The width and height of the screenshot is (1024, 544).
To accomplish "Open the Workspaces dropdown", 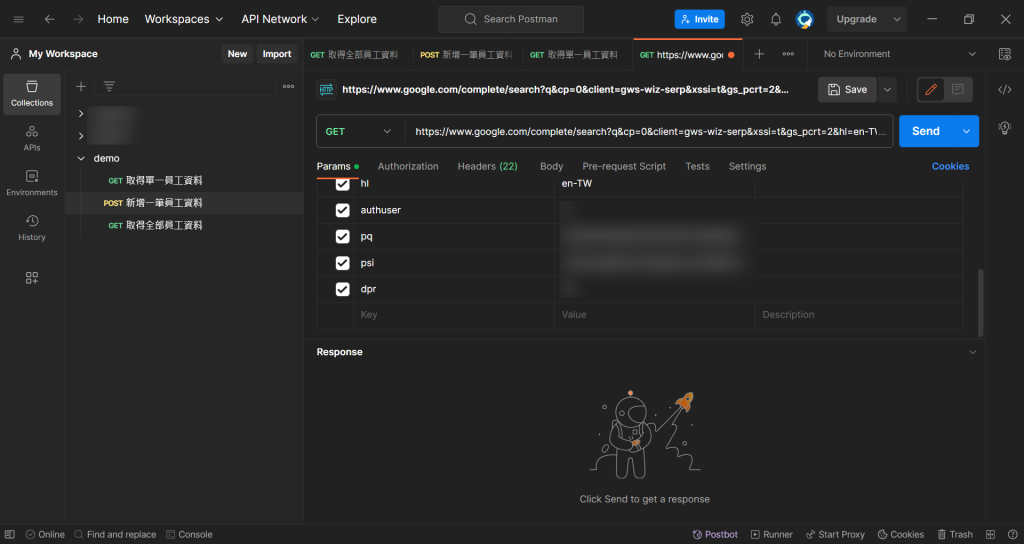I will point(184,20).
